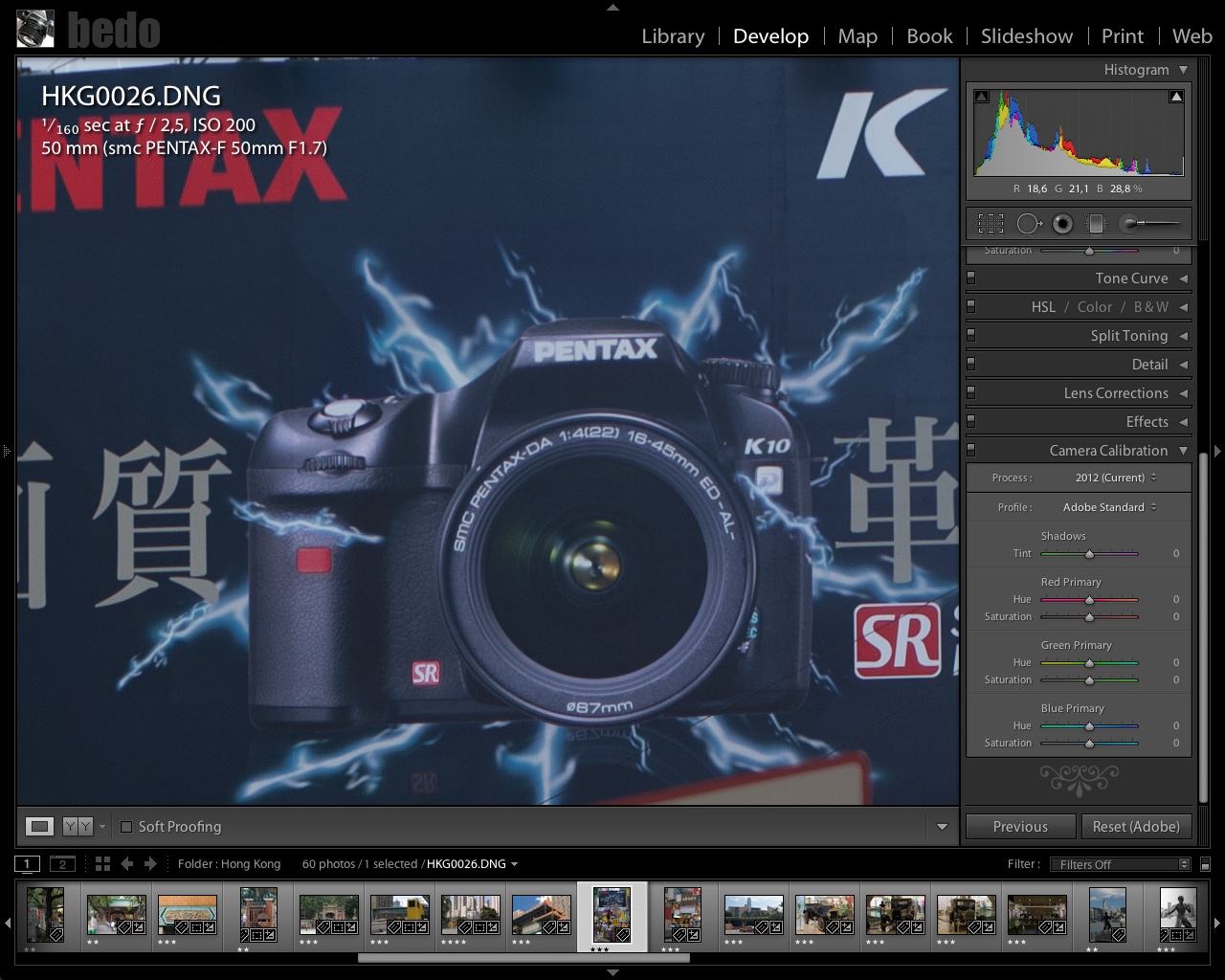1225x980 pixels.
Task: Hide the right panel group
Action: tap(1218, 450)
